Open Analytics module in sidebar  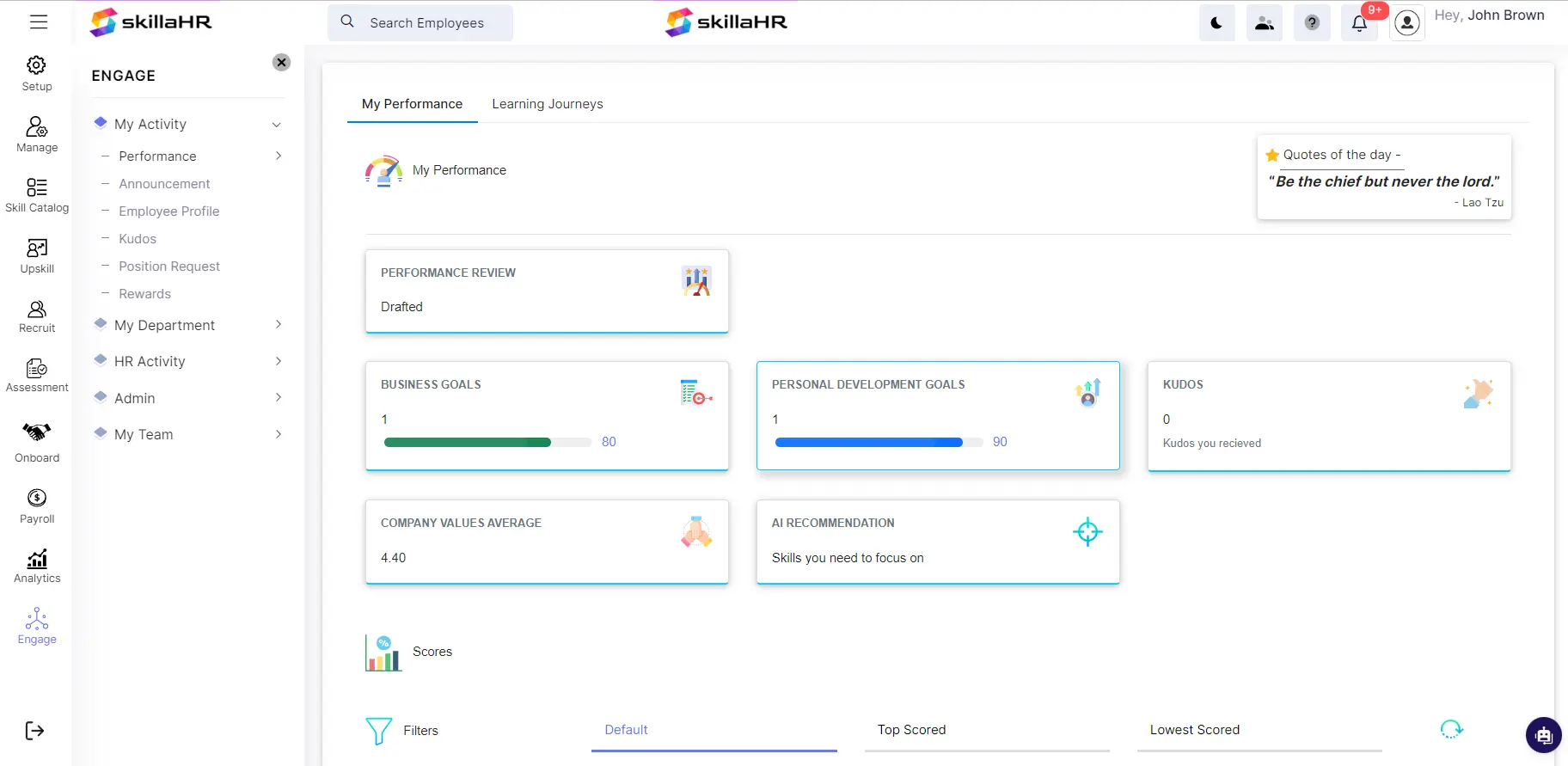click(x=37, y=567)
